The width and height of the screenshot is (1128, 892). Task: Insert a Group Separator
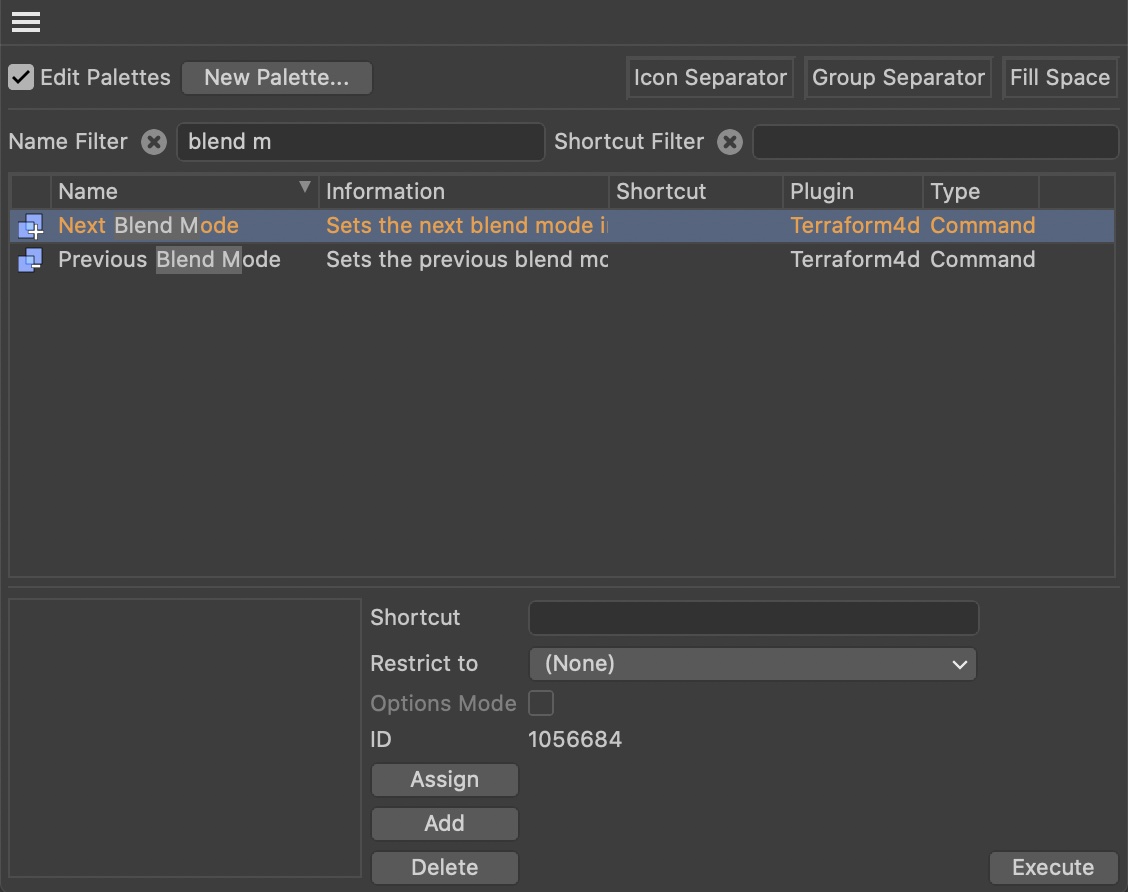click(897, 77)
